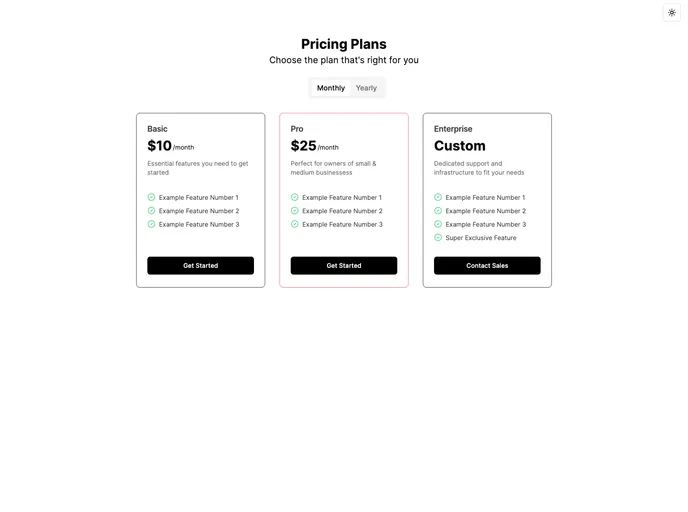Viewport: 688px width, 512px height.
Task: Click the Basic plan Feature Number 1 check icon
Action: 152,197
